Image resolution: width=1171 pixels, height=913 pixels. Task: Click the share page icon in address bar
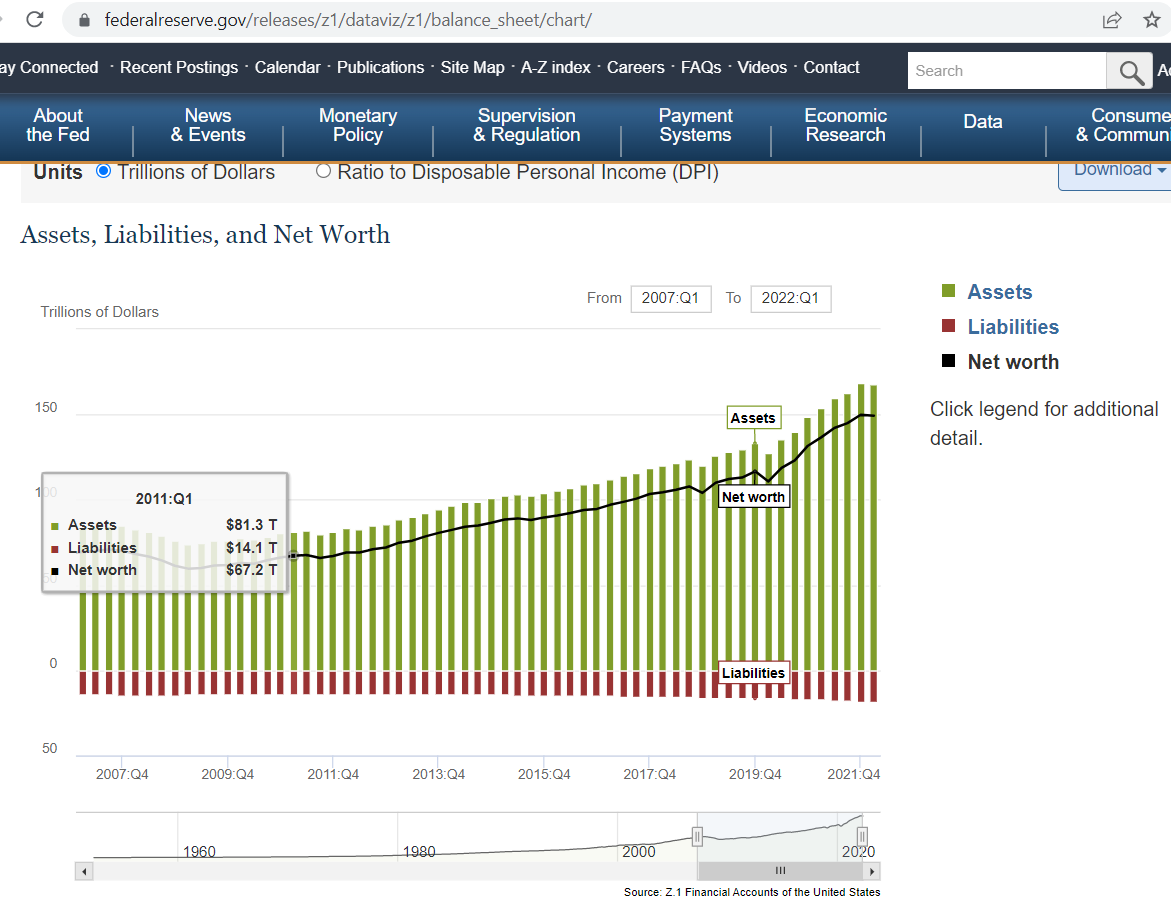coord(1111,20)
